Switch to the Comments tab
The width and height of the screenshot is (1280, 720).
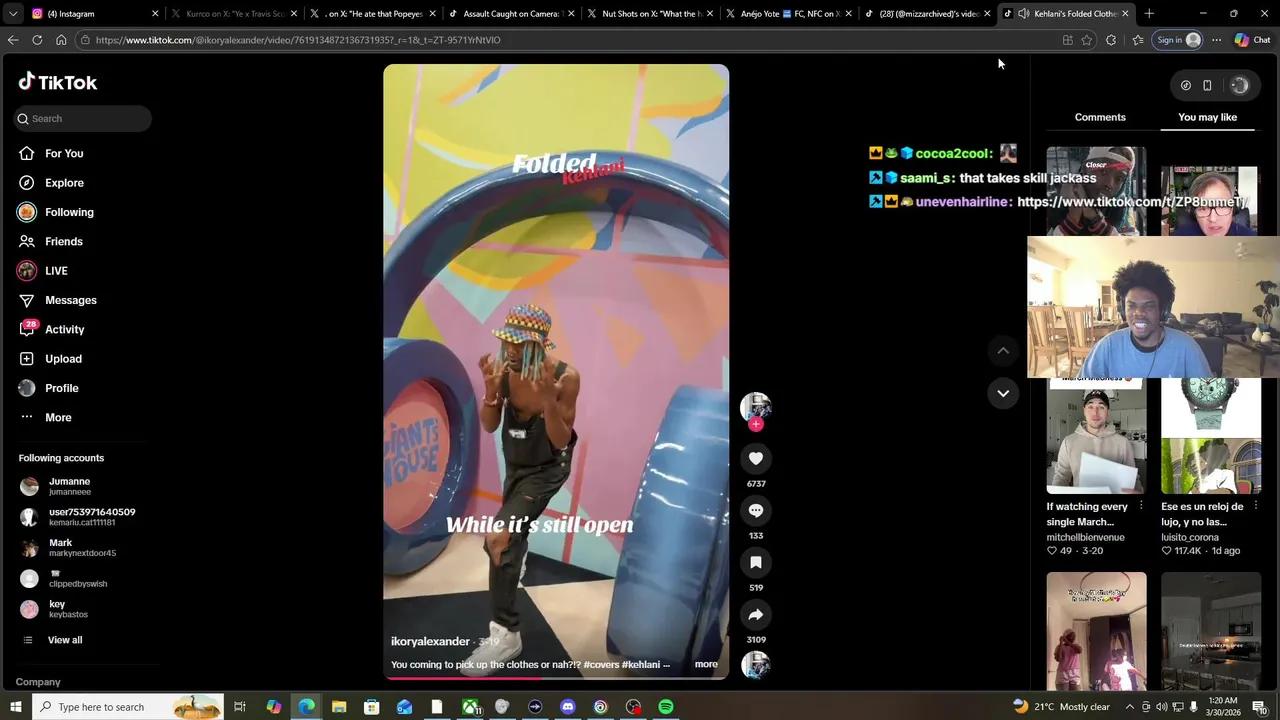click(1100, 117)
